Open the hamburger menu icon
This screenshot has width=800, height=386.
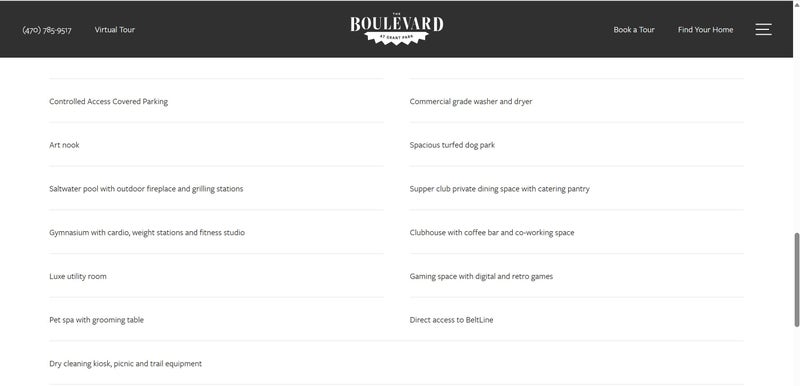(763, 30)
